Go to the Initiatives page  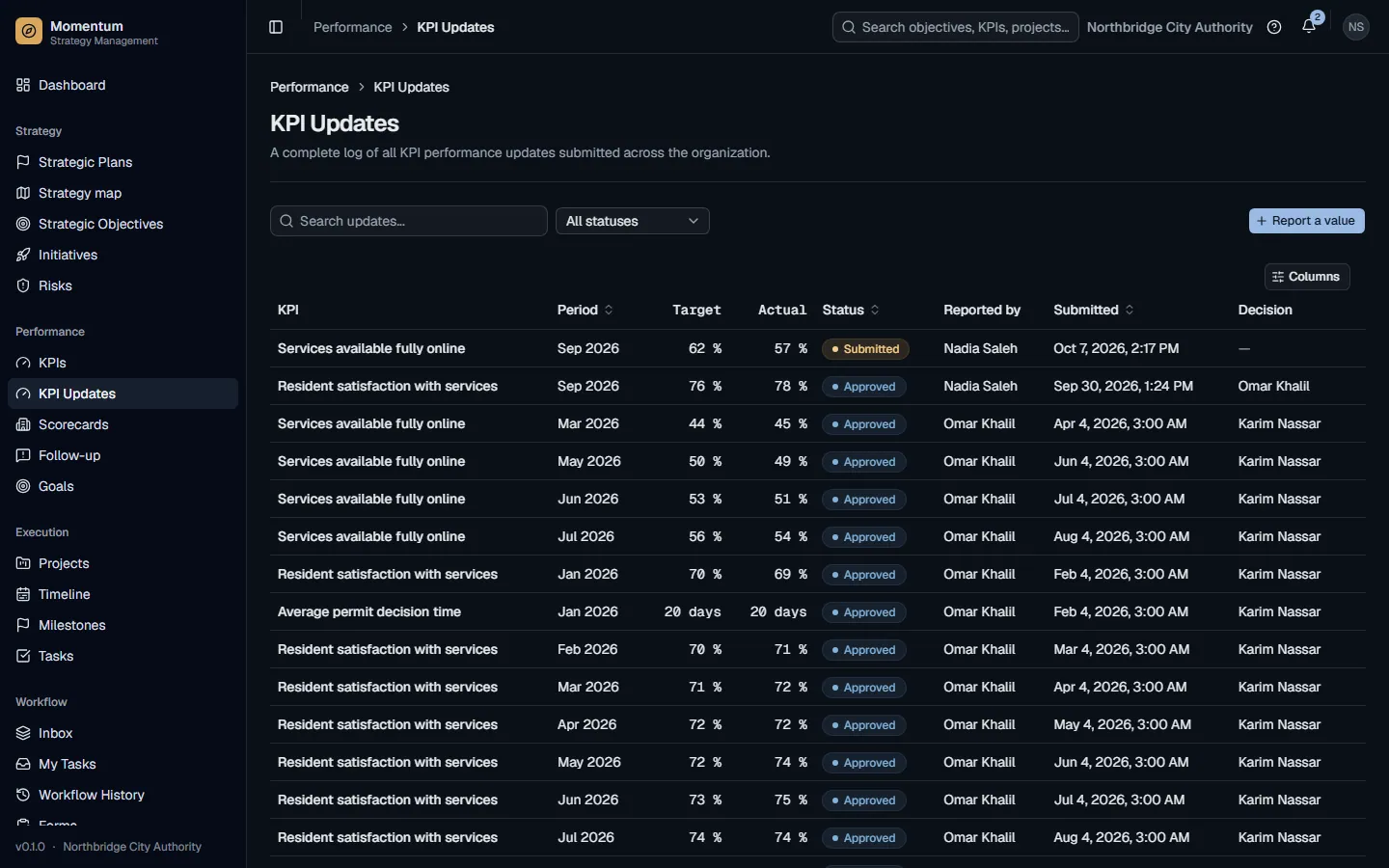123,255
